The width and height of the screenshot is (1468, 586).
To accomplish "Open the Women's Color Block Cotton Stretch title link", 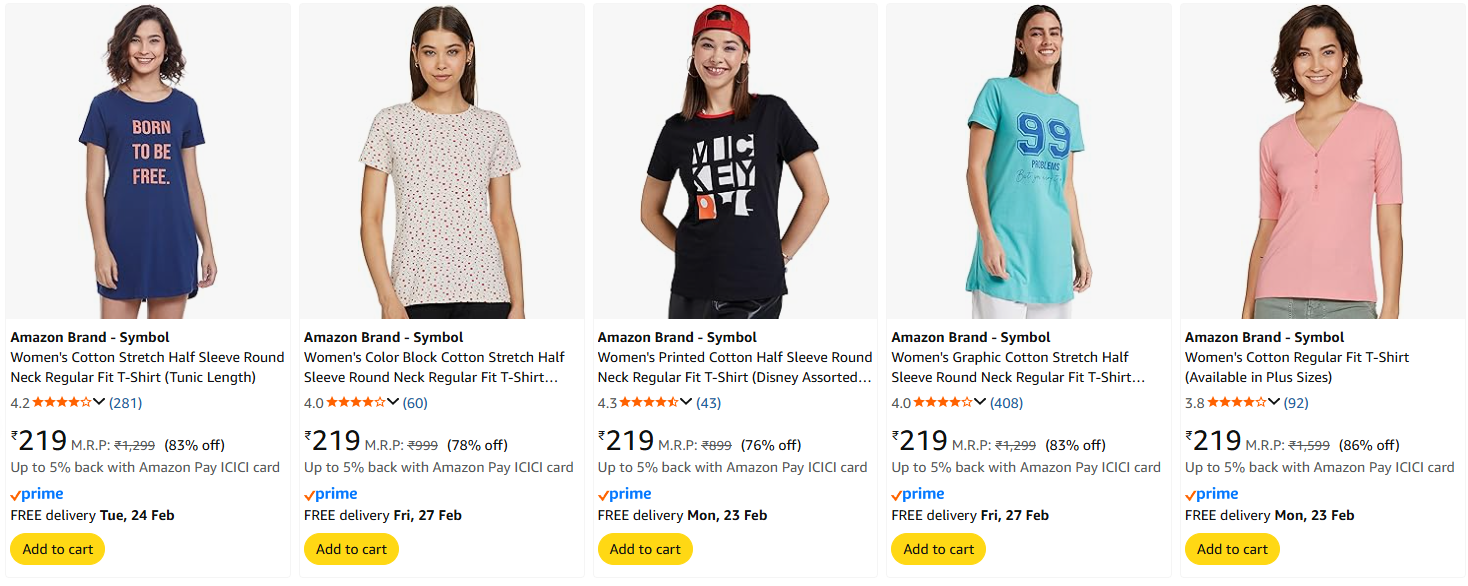I will pyautogui.click(x=434, y=367).
